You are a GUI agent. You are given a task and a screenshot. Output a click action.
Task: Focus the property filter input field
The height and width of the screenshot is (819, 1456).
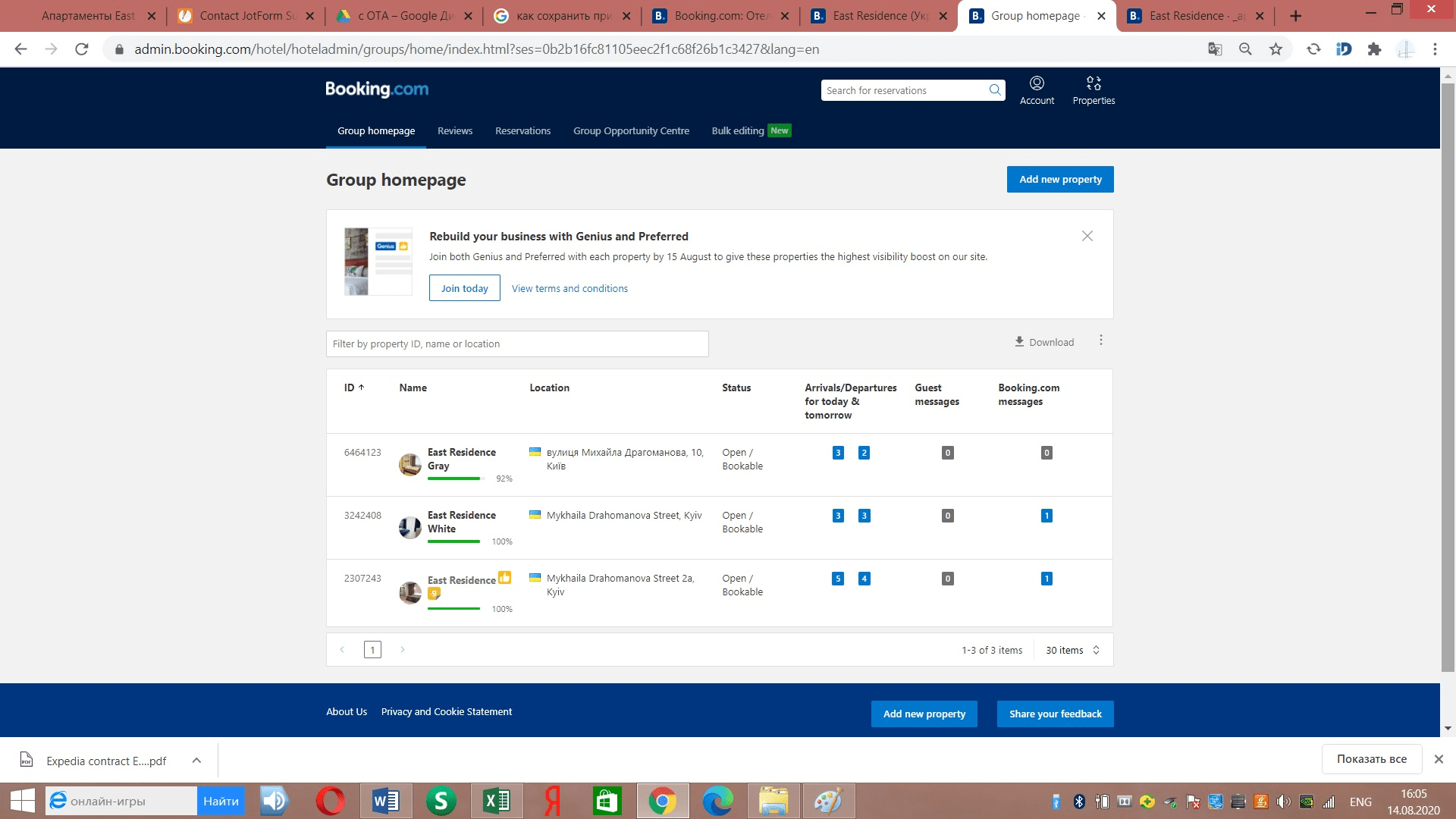point(517,344)
